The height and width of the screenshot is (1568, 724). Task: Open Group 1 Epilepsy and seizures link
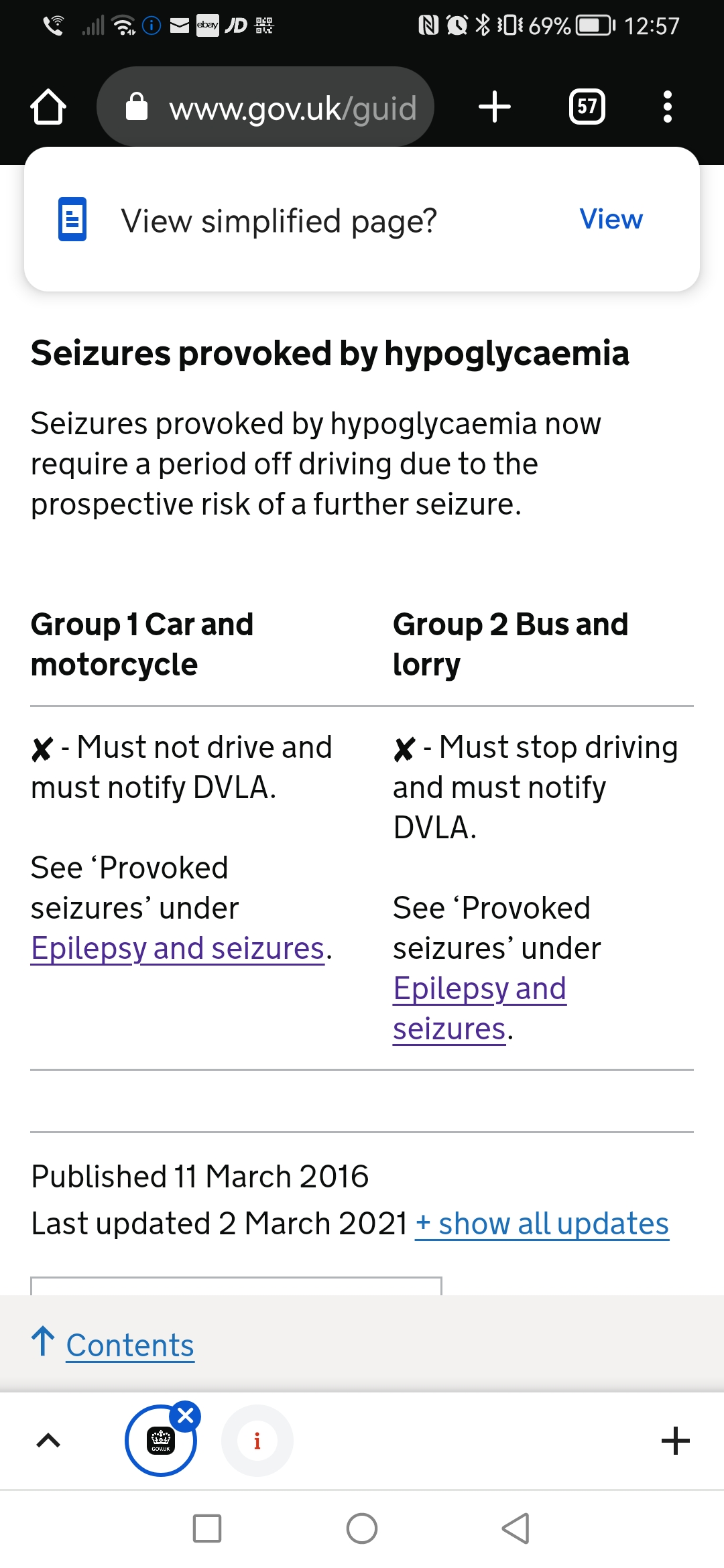(178, 948)
